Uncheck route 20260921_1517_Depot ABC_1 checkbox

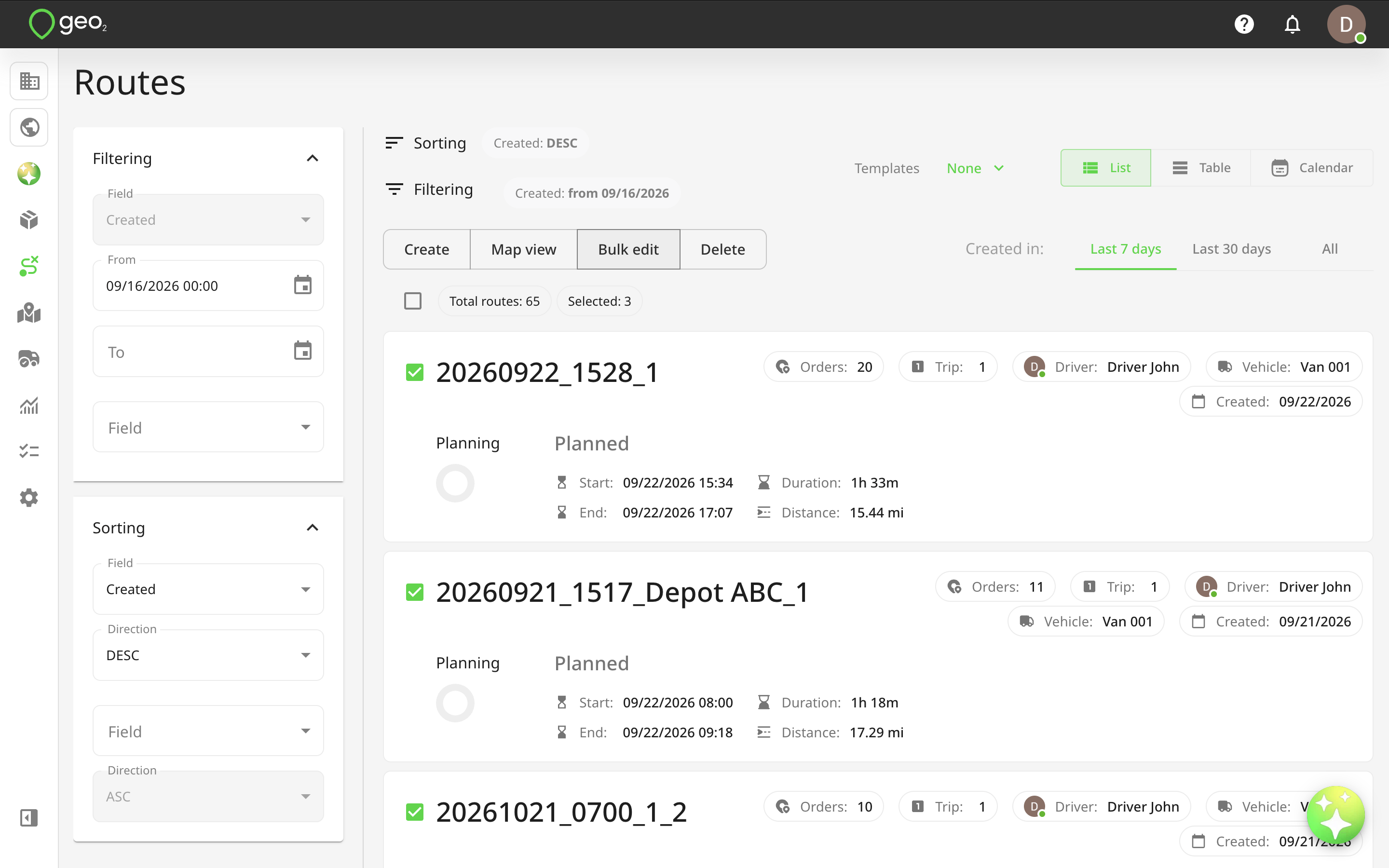[x=414, y=592]
